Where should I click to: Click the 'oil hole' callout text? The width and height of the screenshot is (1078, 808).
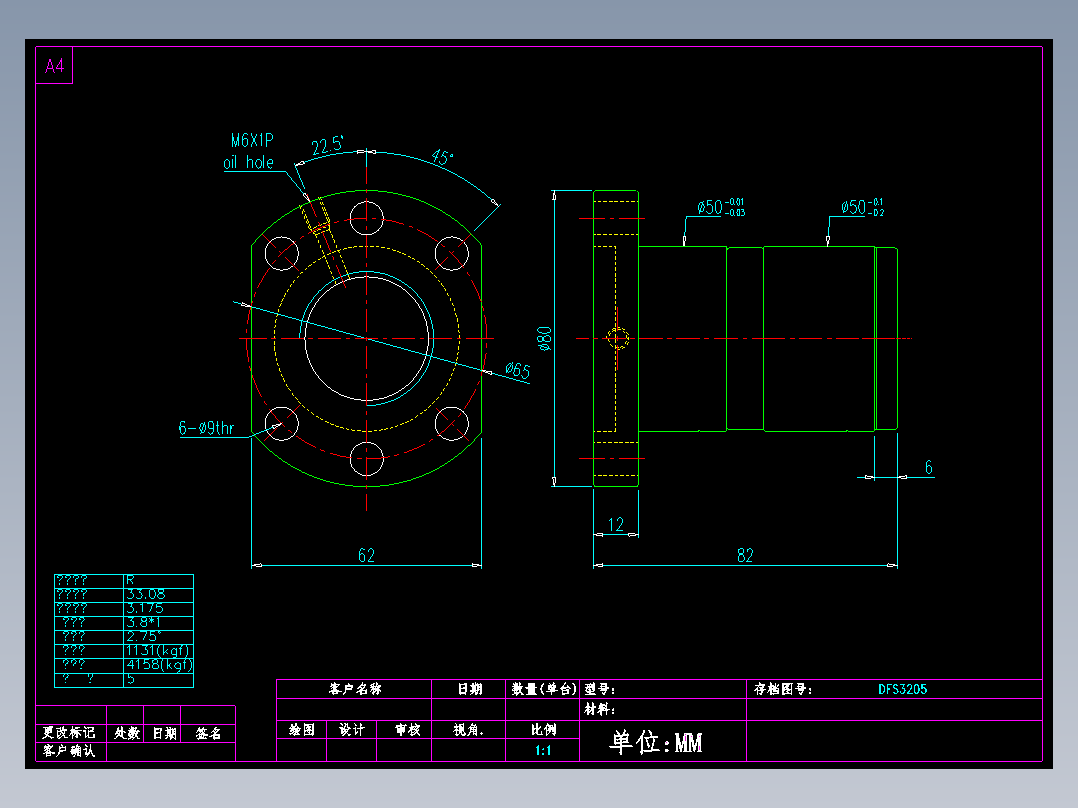[248, 163]
